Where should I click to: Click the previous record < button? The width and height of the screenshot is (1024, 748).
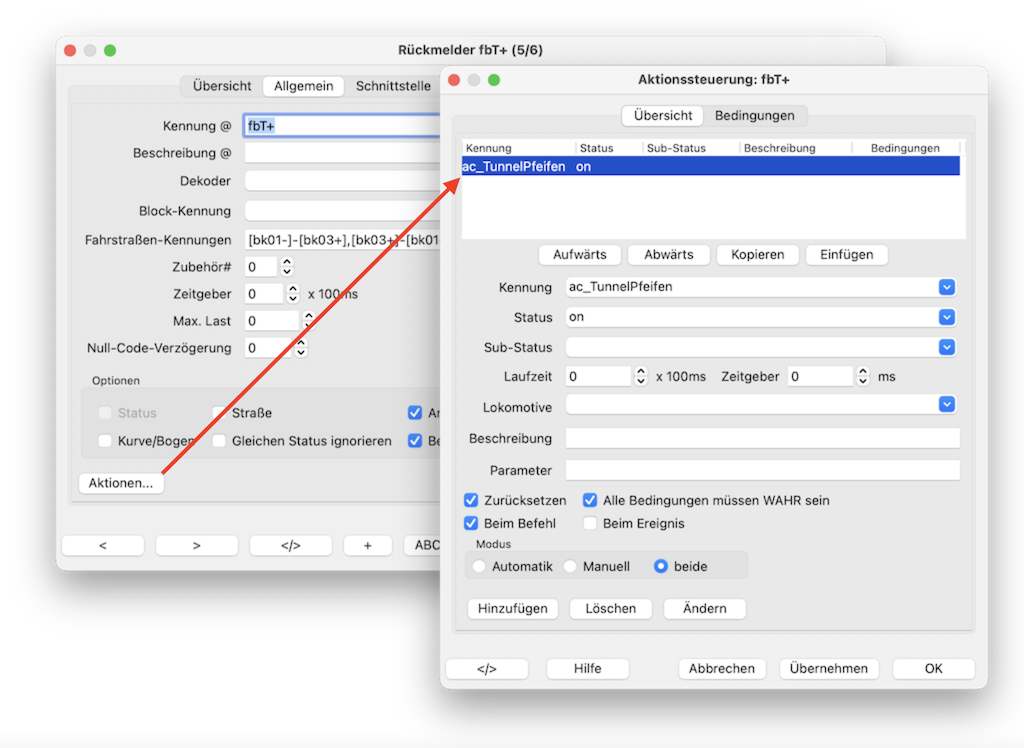(x=103, y=545)
